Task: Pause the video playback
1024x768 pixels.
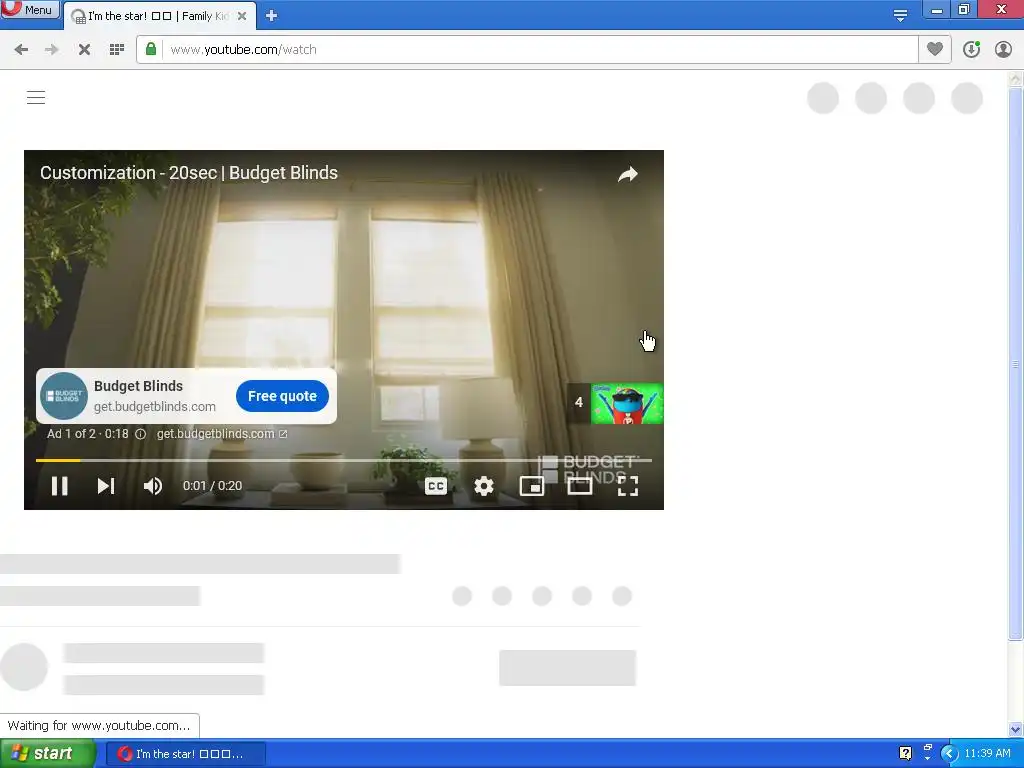Action: pyautogui.click(x=59, y=486)
